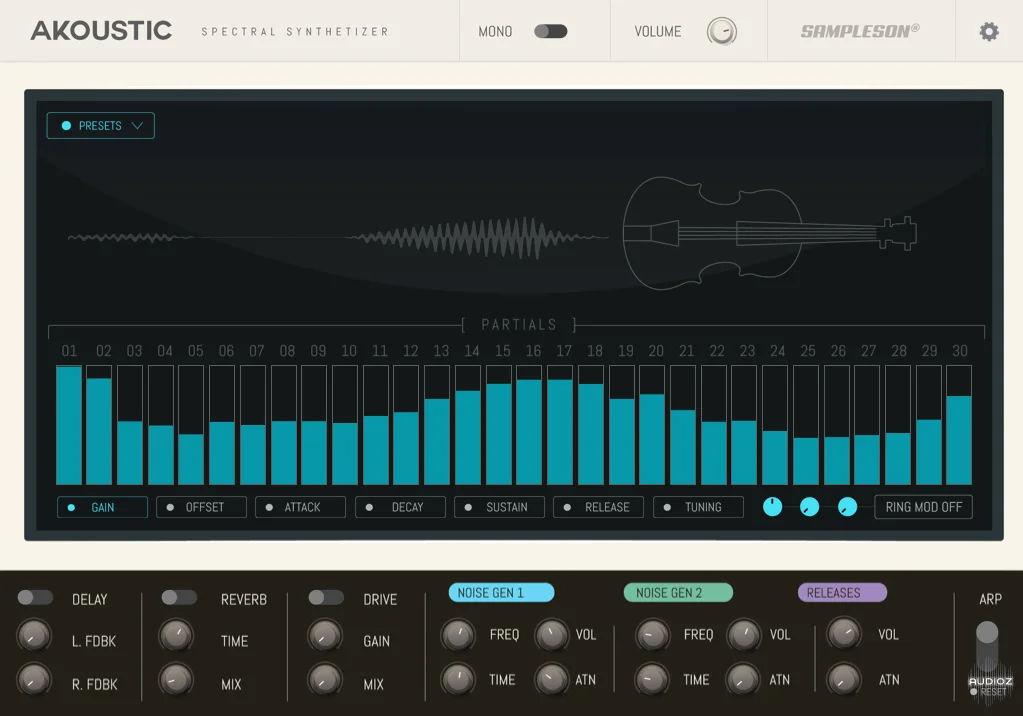
Task: Select the RELEASE partial mode
Action: point(598,507)
